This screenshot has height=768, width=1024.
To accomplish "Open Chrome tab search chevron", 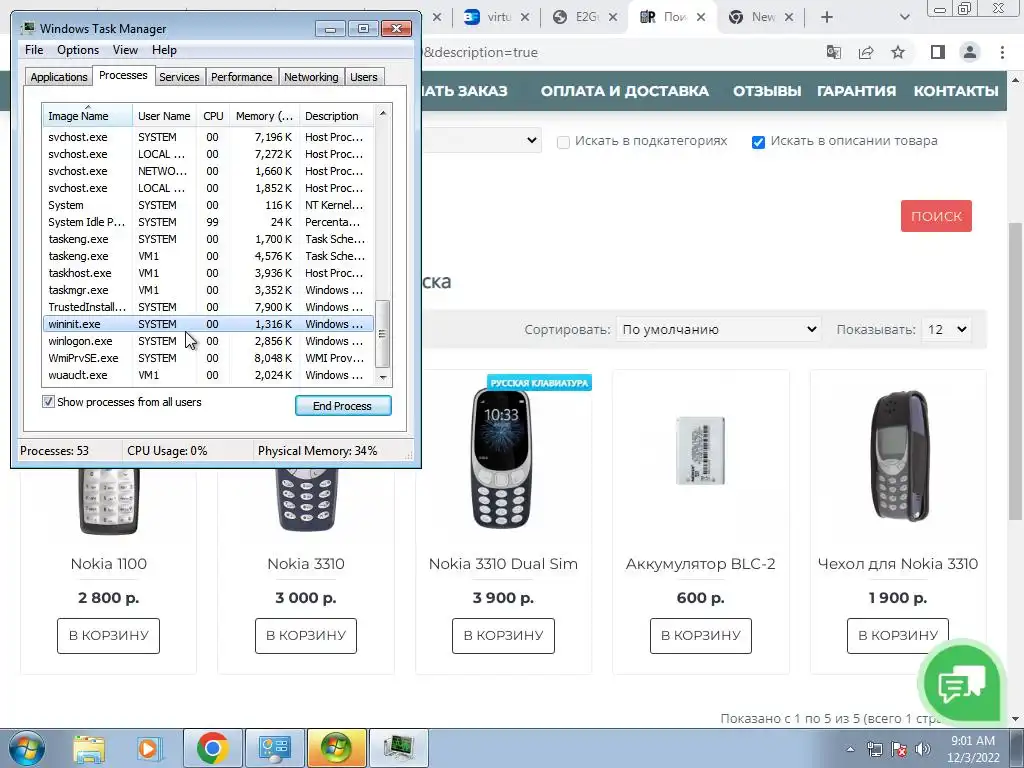I will click(x=904, y=17).
